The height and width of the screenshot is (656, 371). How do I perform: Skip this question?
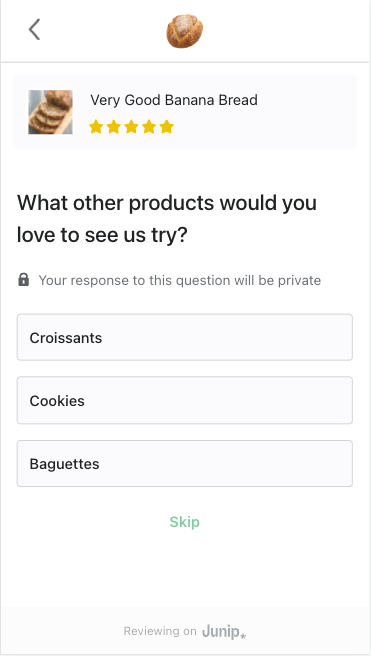(x=184, y=522)
